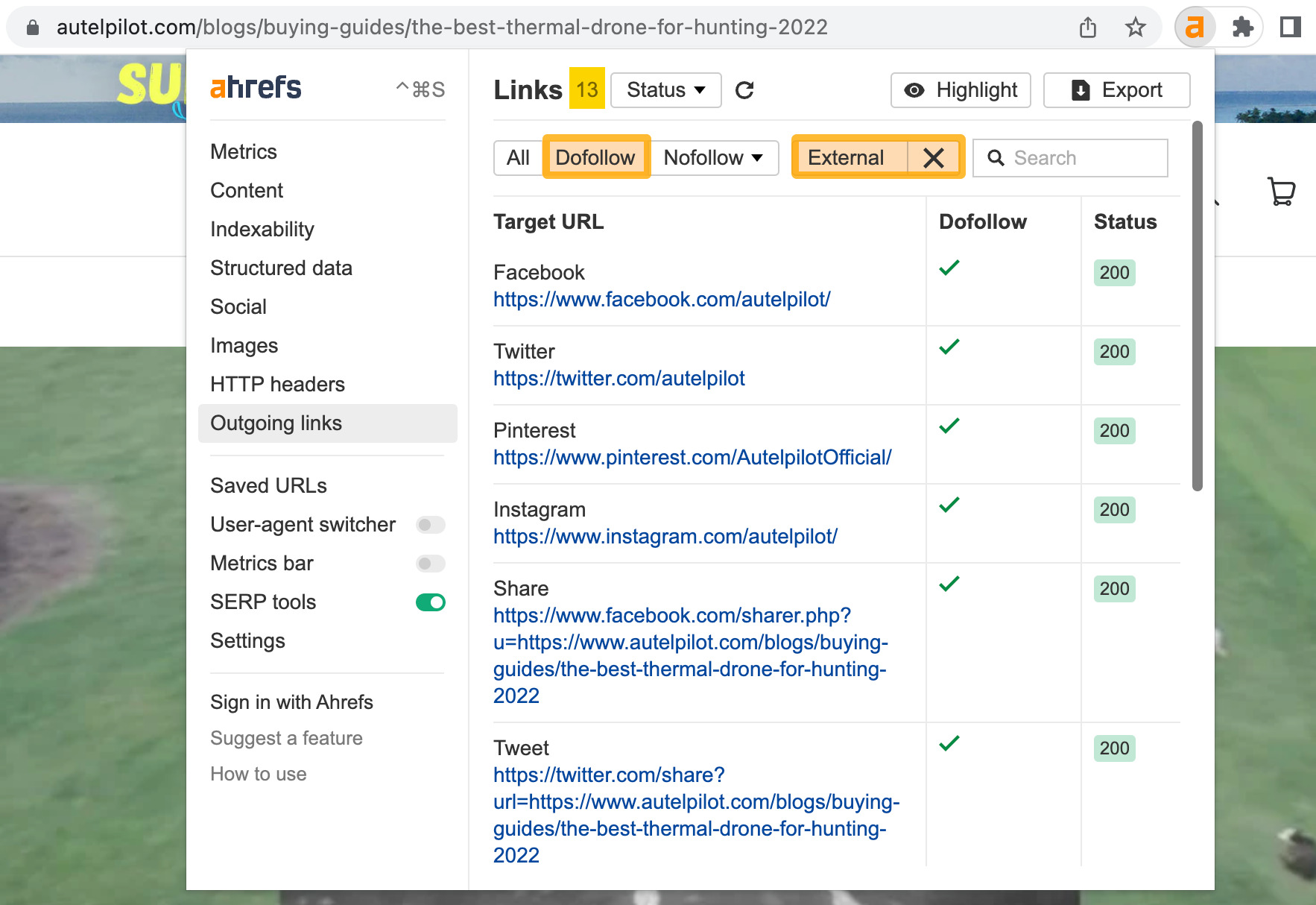Click the share icon in the address bar
The image size is (1316, 905).
[1087, 27]
